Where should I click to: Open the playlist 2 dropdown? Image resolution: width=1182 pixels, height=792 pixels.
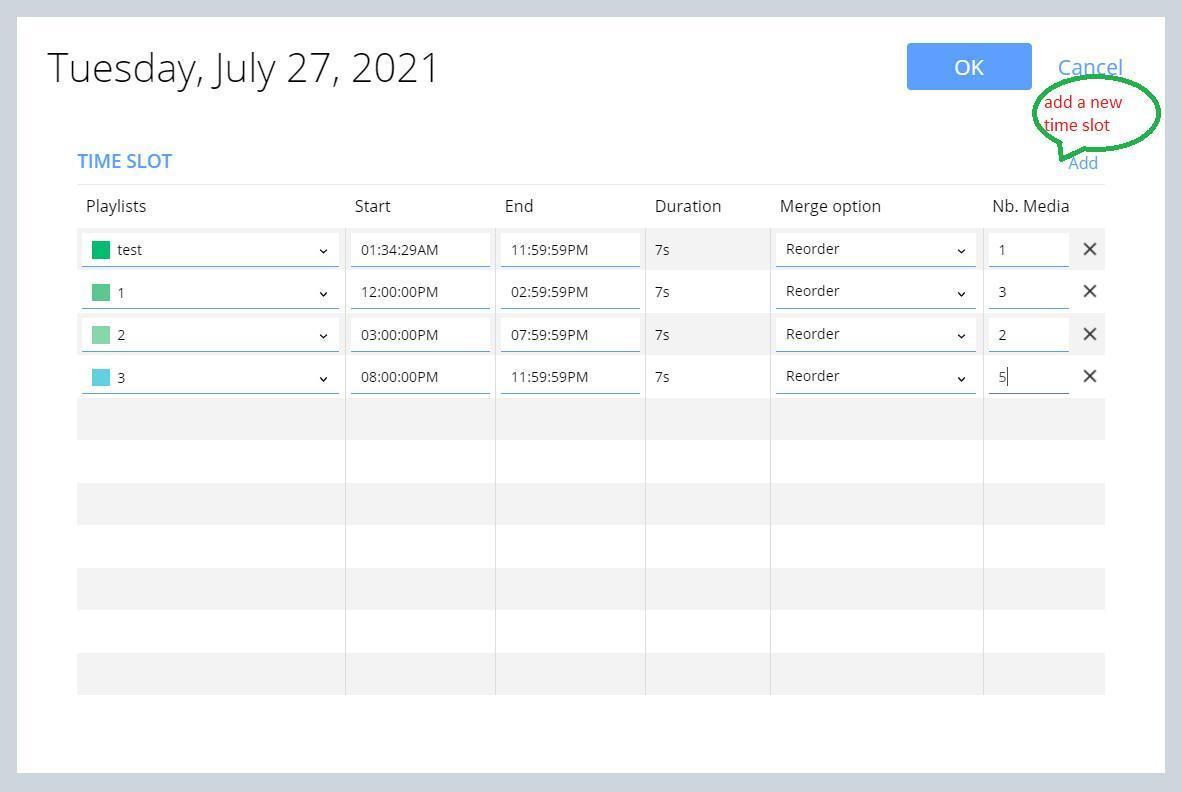pyautogui.click(x=210, y=335)
